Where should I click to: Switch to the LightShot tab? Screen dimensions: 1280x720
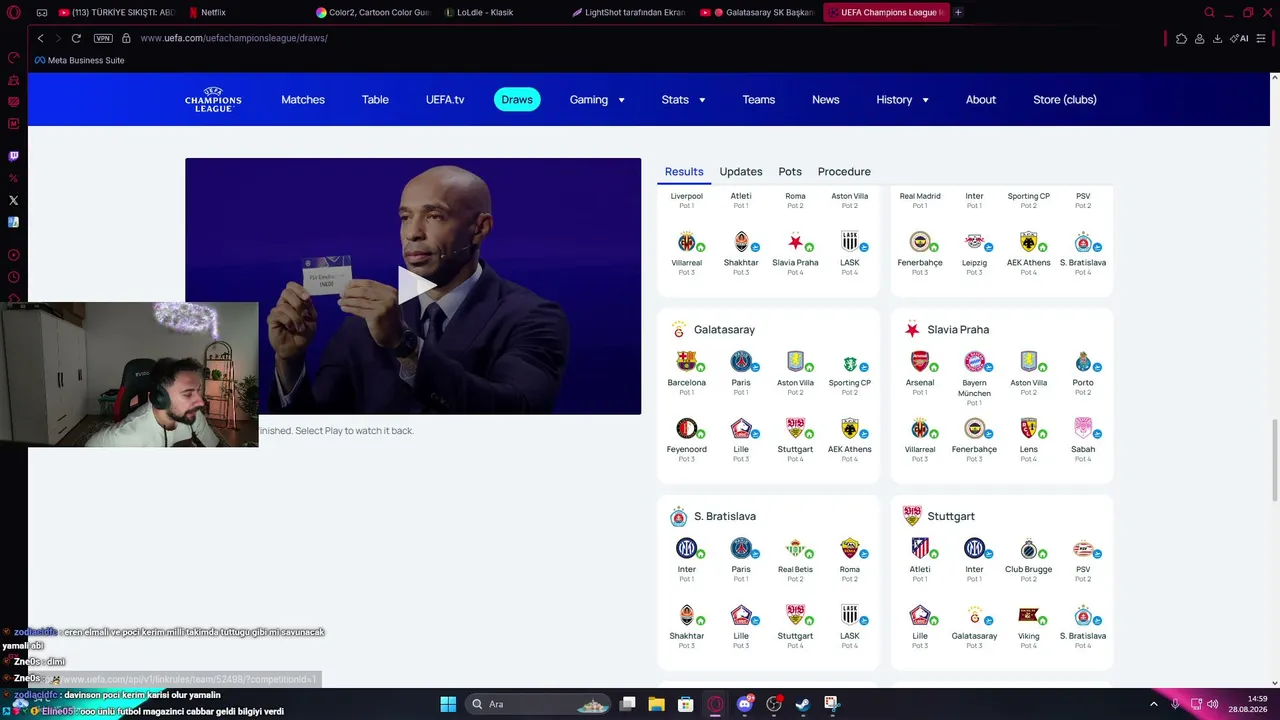(x=628, y=12)
